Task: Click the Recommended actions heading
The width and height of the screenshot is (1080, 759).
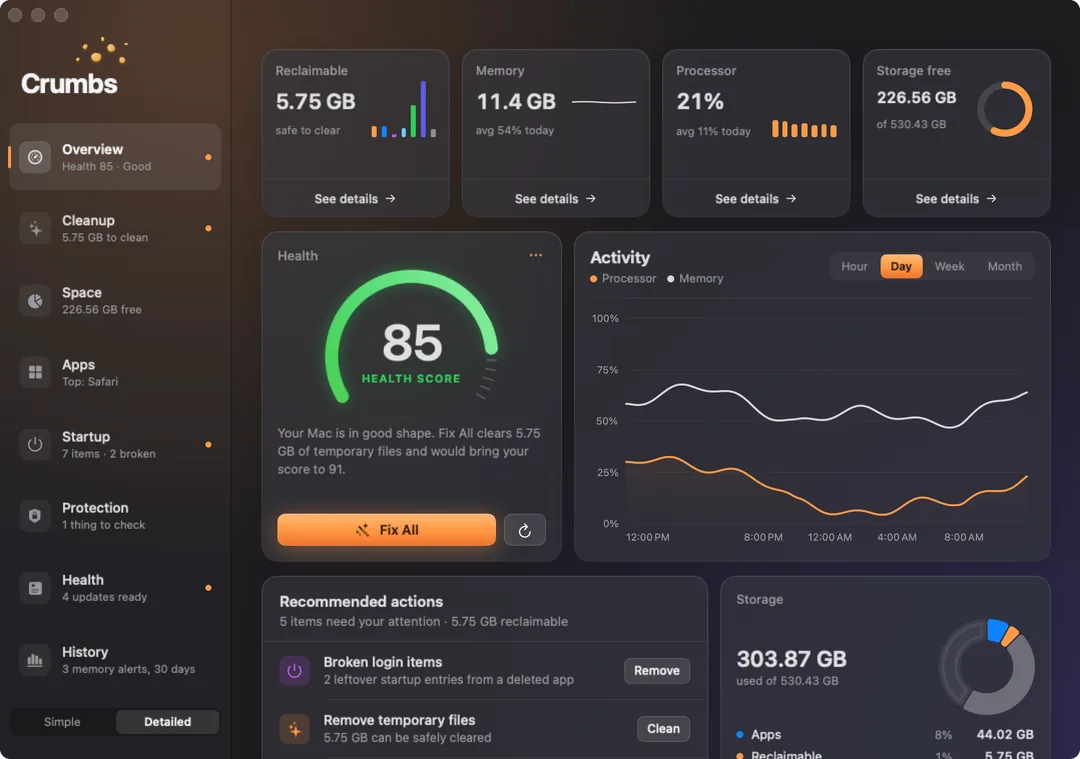Action: pyautogui.click(x=361, y=601)
